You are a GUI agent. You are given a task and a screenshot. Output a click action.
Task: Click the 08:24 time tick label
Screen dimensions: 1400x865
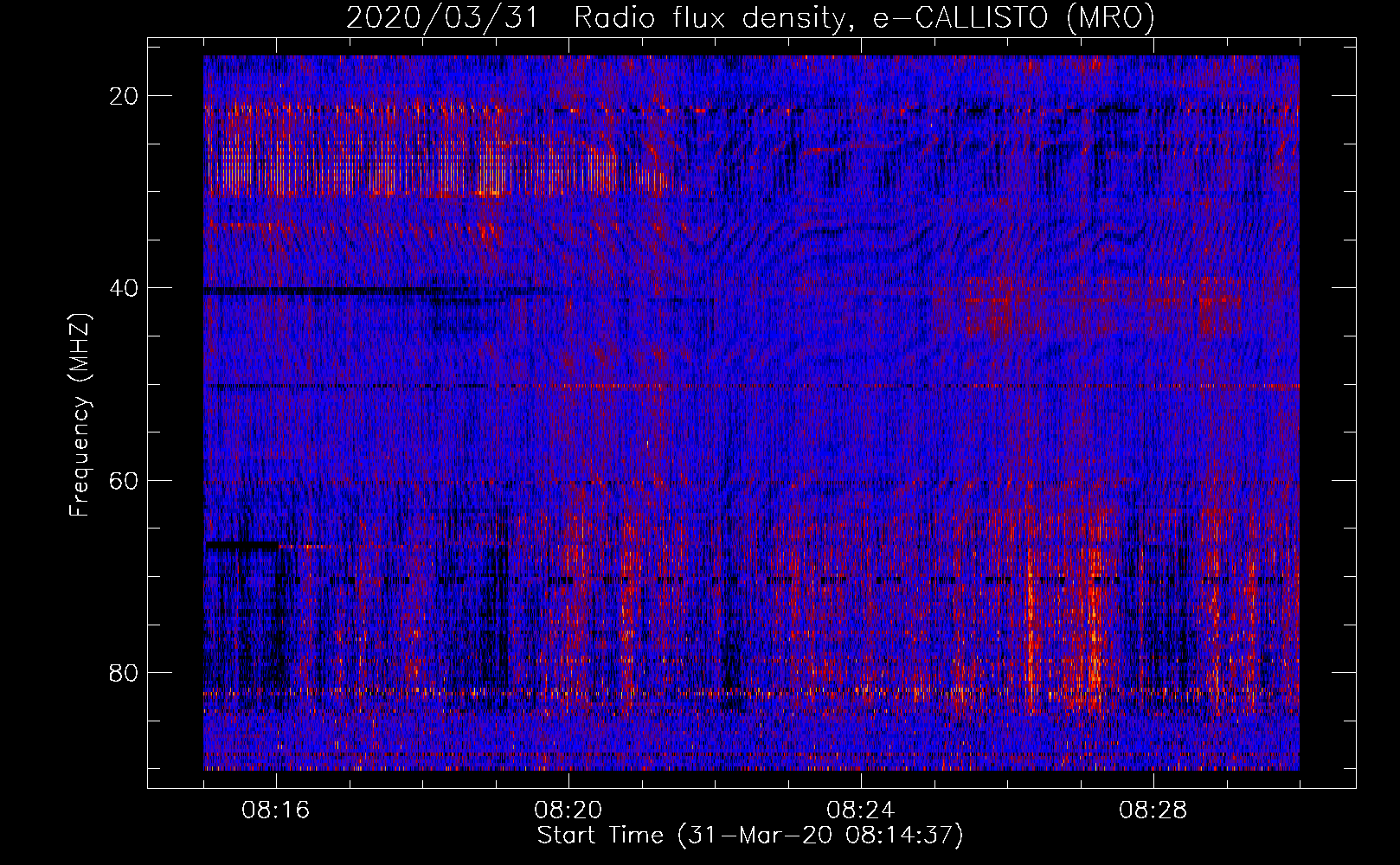tap(861, 811)
